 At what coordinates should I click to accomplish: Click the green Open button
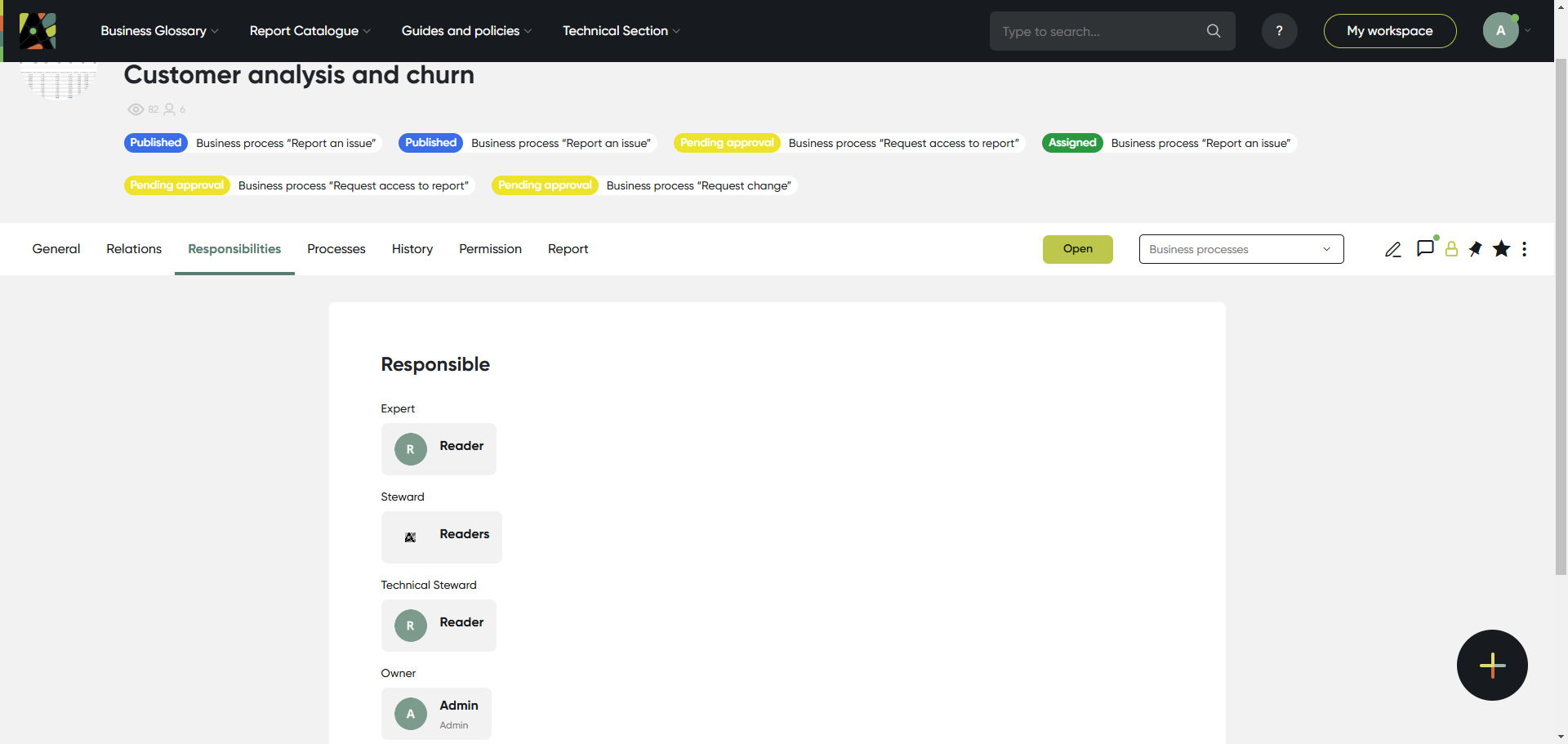click(1077, 249)
